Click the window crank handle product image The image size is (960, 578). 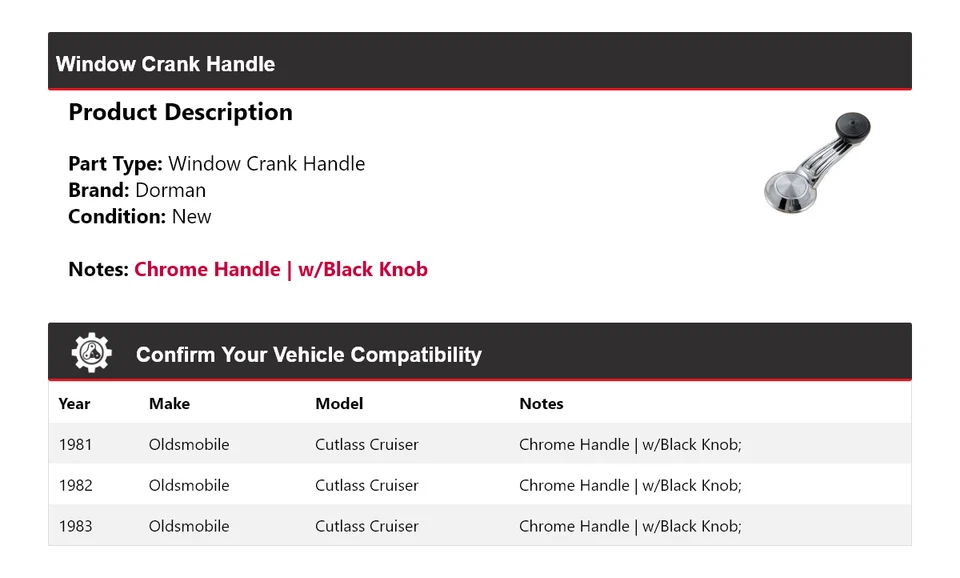(x=817, y=163)
